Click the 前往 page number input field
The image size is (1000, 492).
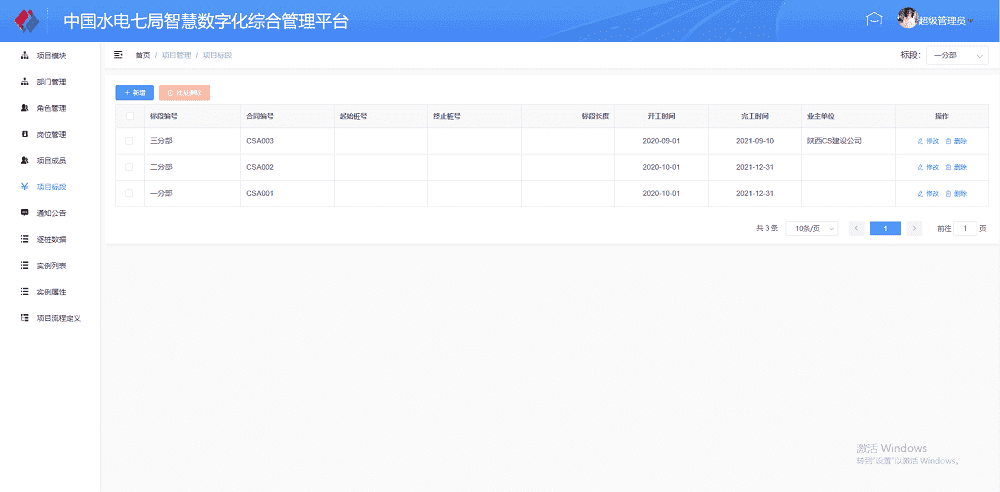[964, 229]
